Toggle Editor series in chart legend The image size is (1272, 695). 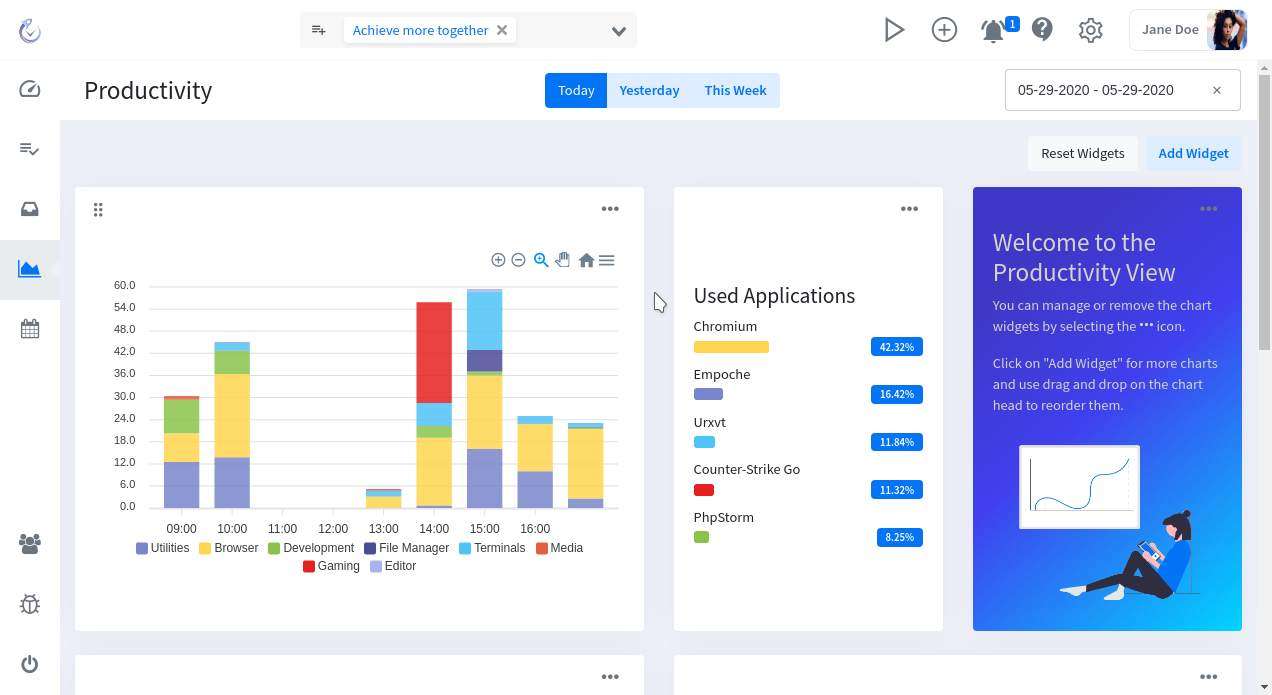(x=392, y=566)
